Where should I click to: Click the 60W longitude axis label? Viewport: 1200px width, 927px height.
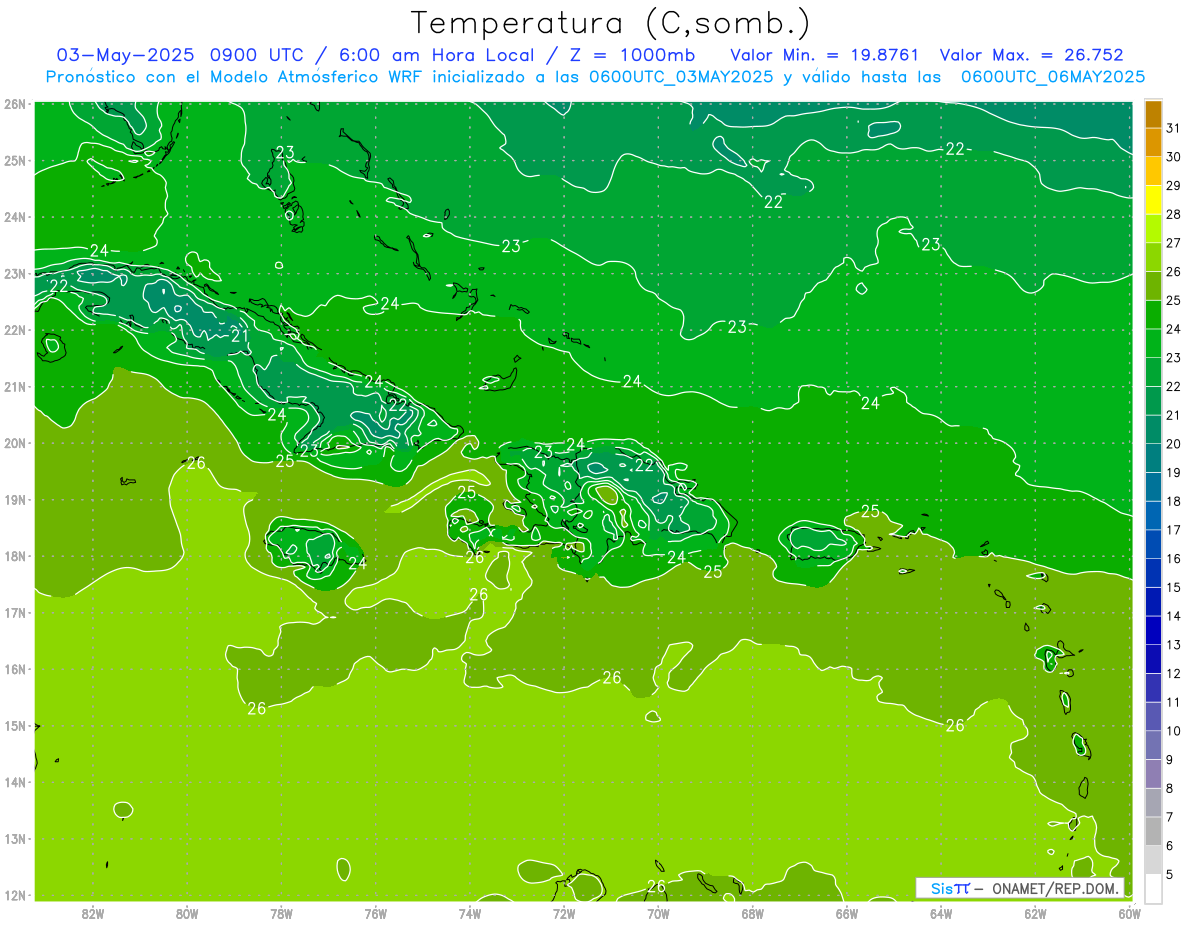point(1129,912)
